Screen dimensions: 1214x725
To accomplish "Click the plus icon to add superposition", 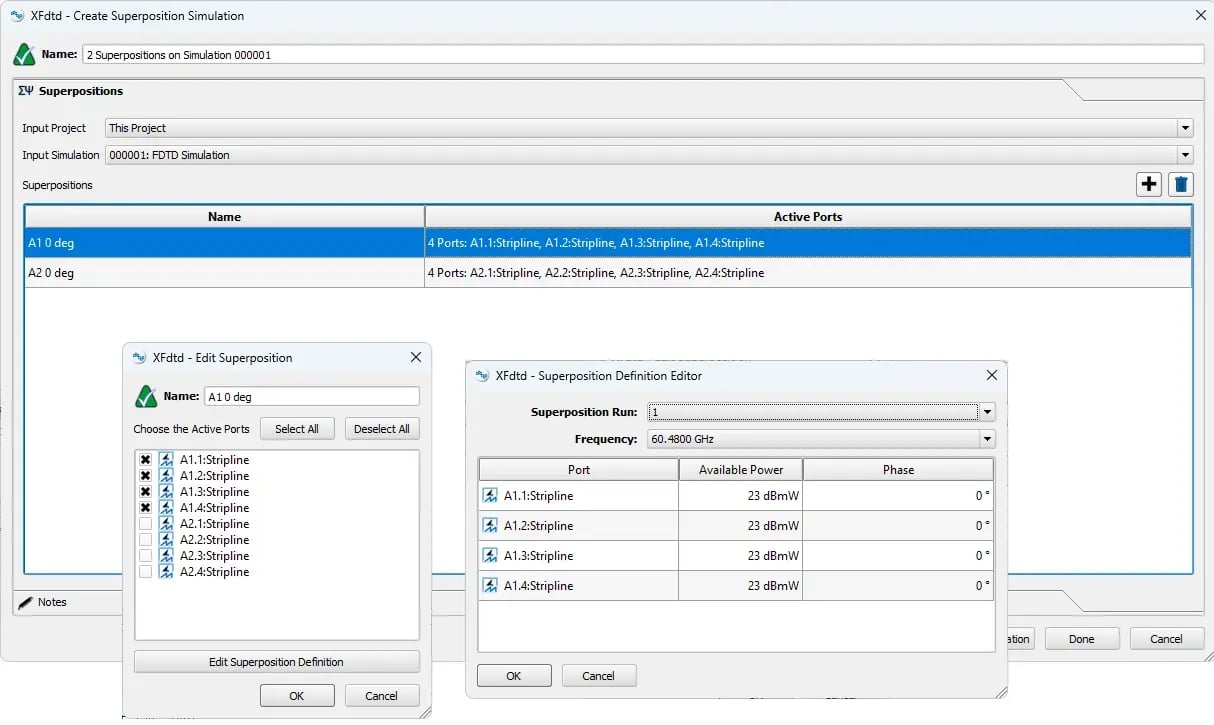I will [x=1148, y=184].
